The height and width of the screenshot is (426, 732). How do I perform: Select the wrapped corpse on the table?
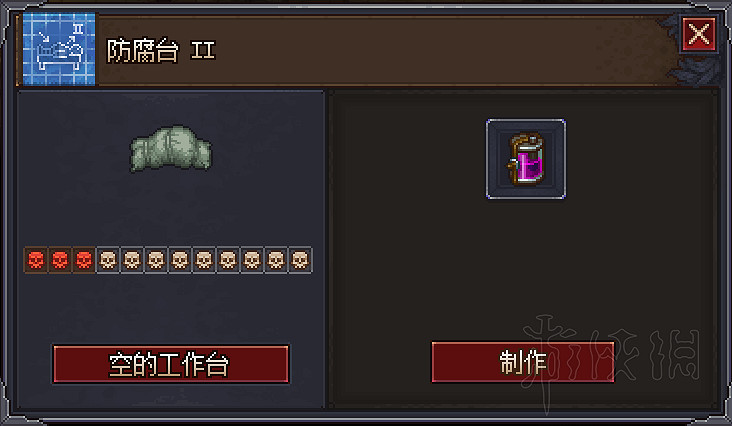click(170, 148)
